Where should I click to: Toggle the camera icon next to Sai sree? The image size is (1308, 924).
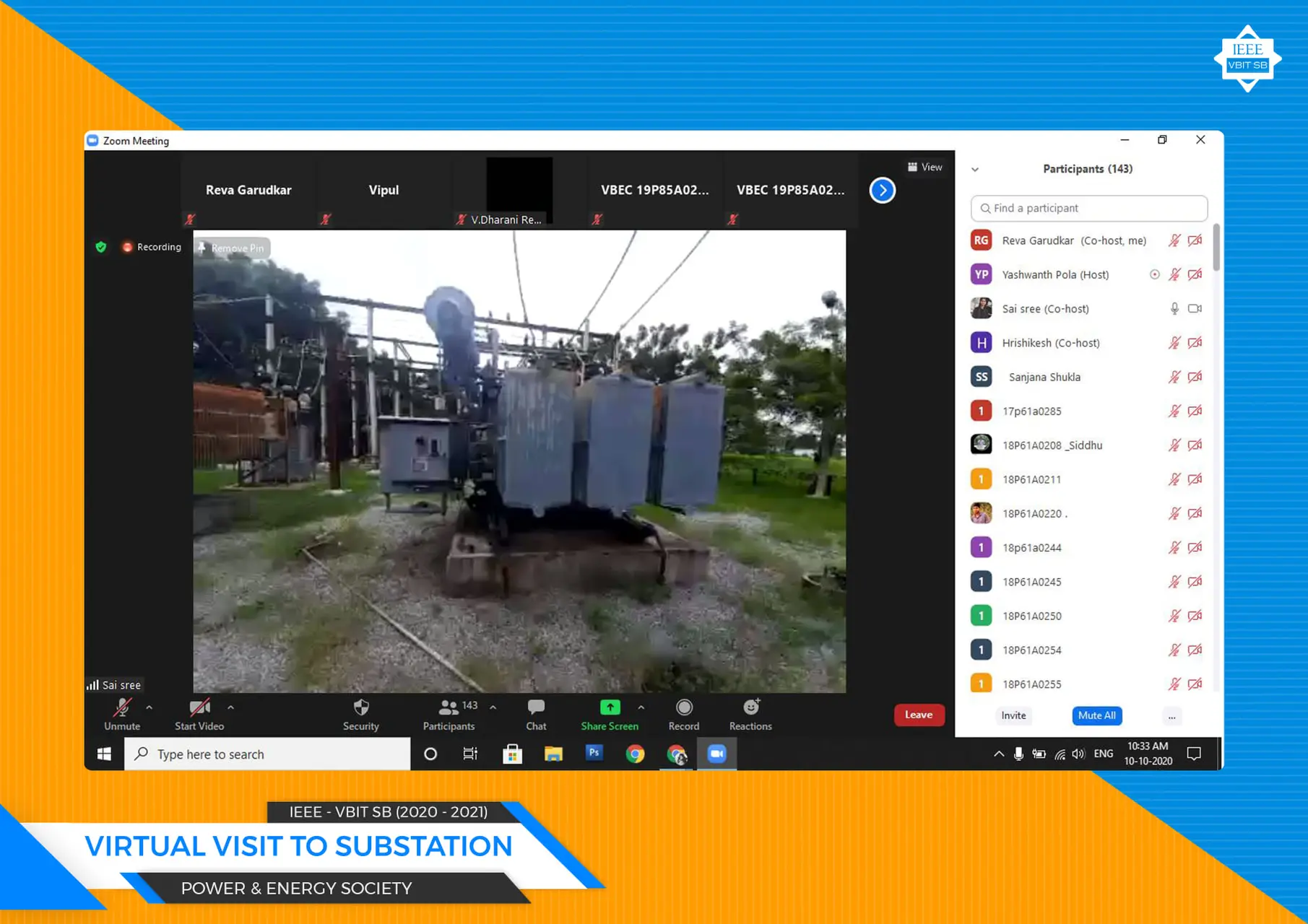click(1195, 308)
